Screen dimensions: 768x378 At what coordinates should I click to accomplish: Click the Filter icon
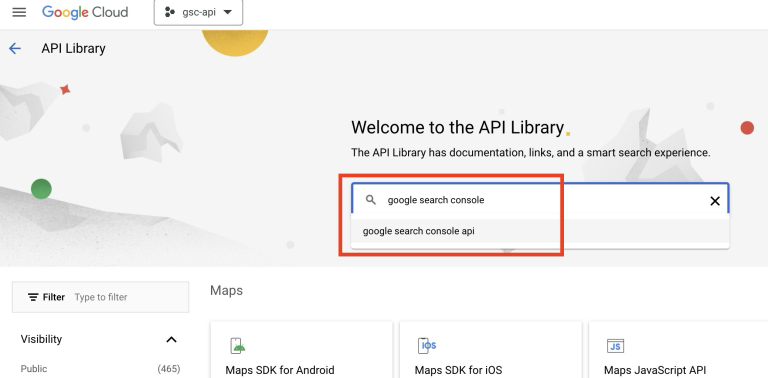33,297
